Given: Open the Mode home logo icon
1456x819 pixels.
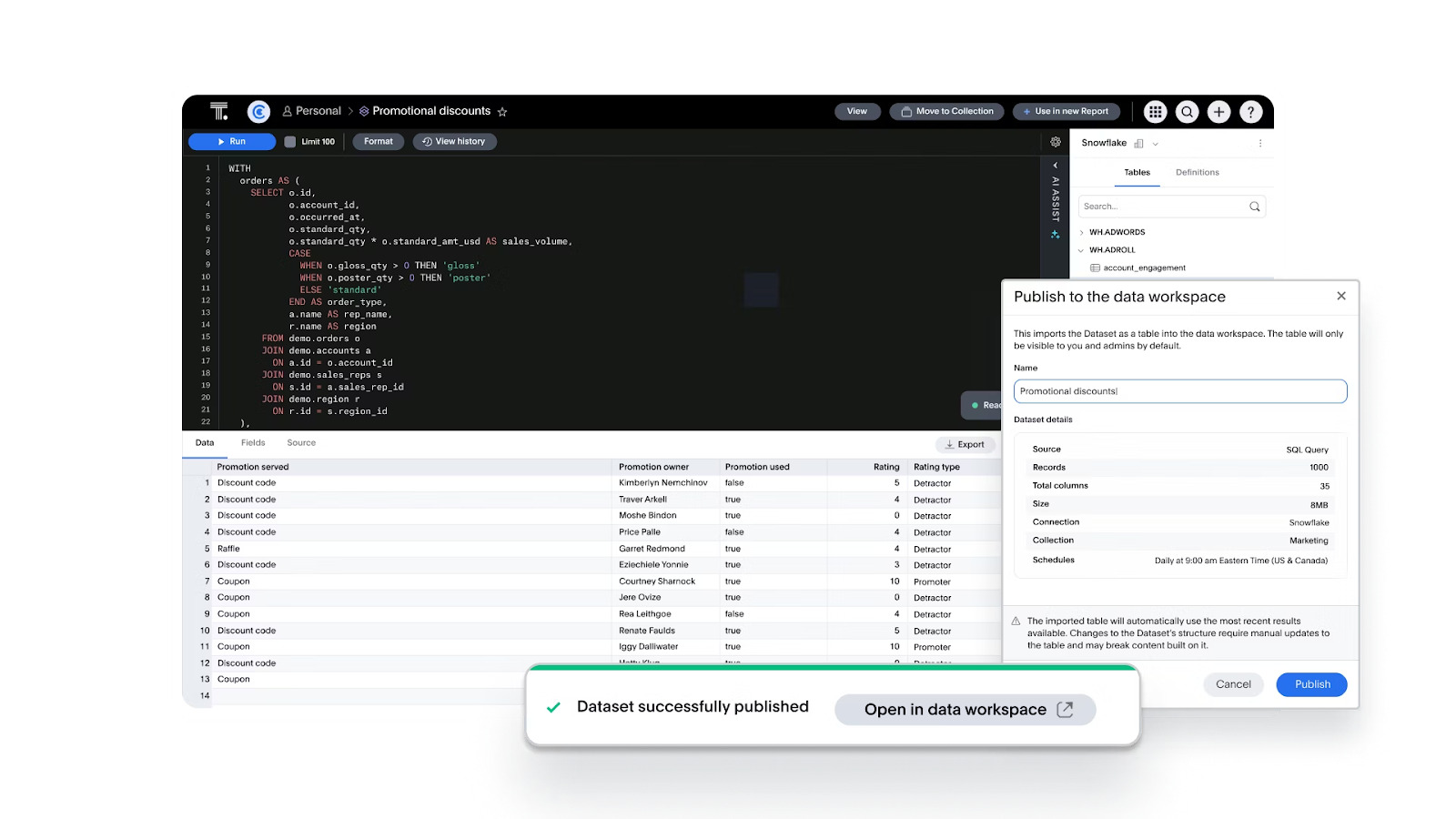Looking at the screenshot, I should tap(219, 111).
